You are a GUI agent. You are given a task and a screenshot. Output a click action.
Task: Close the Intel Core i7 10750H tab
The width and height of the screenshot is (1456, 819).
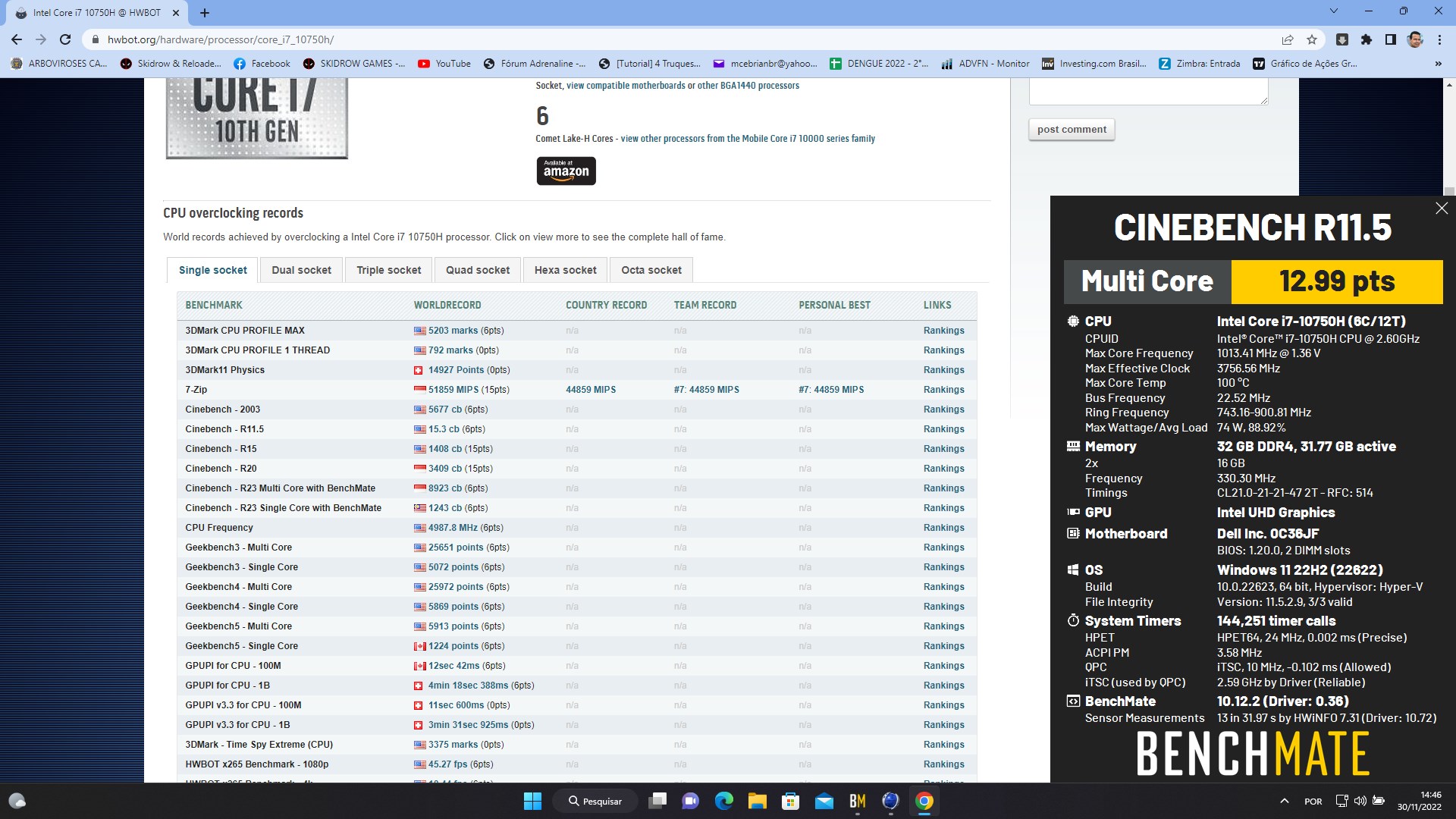176,13
